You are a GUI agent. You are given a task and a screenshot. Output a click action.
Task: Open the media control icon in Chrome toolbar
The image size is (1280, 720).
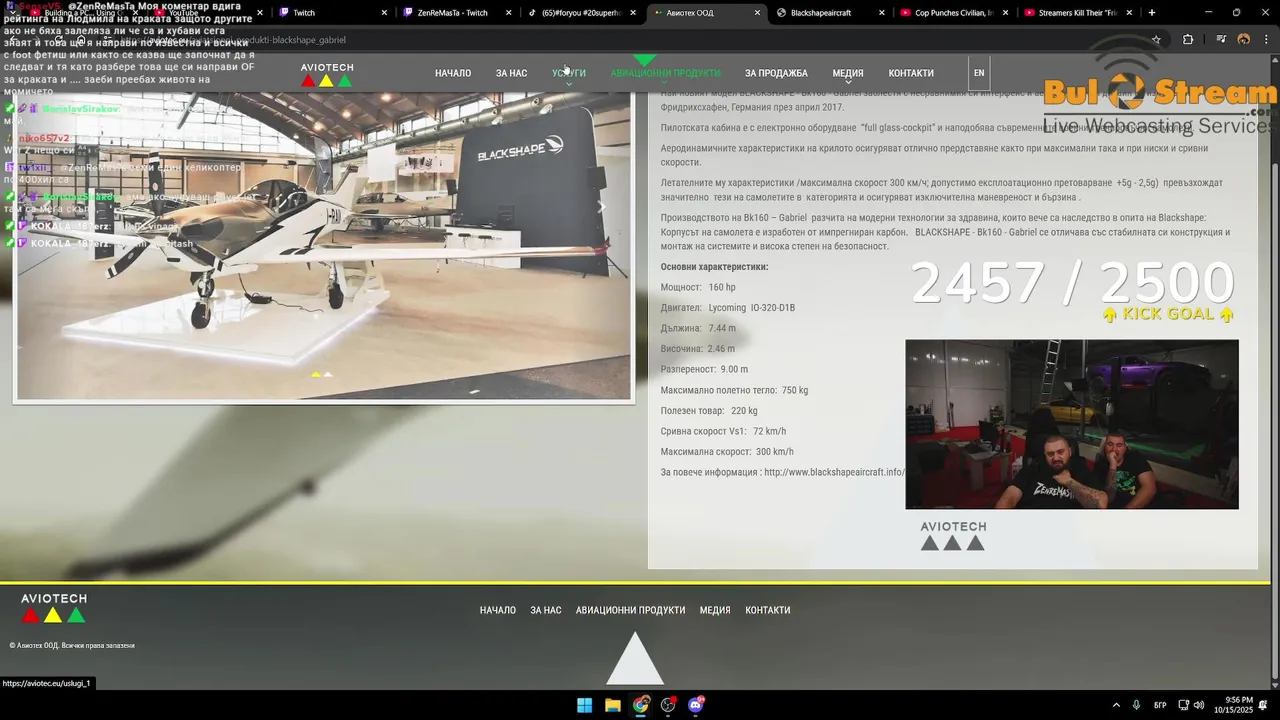[1221, 40]
